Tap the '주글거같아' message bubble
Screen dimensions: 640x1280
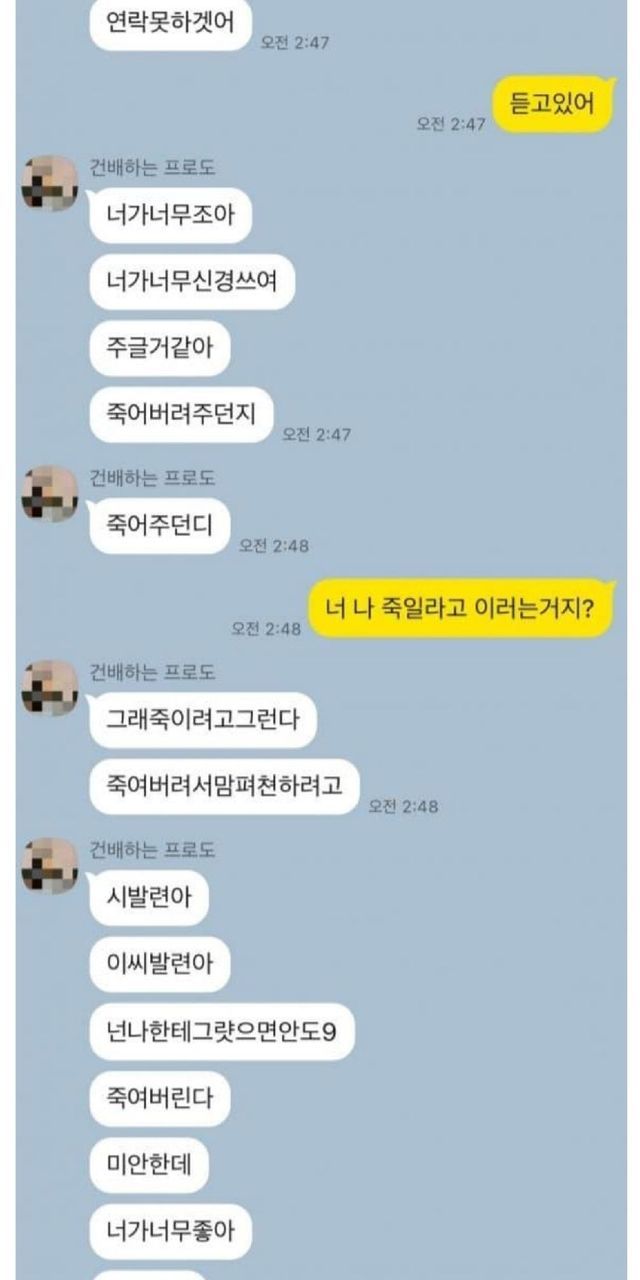[160, 348]
